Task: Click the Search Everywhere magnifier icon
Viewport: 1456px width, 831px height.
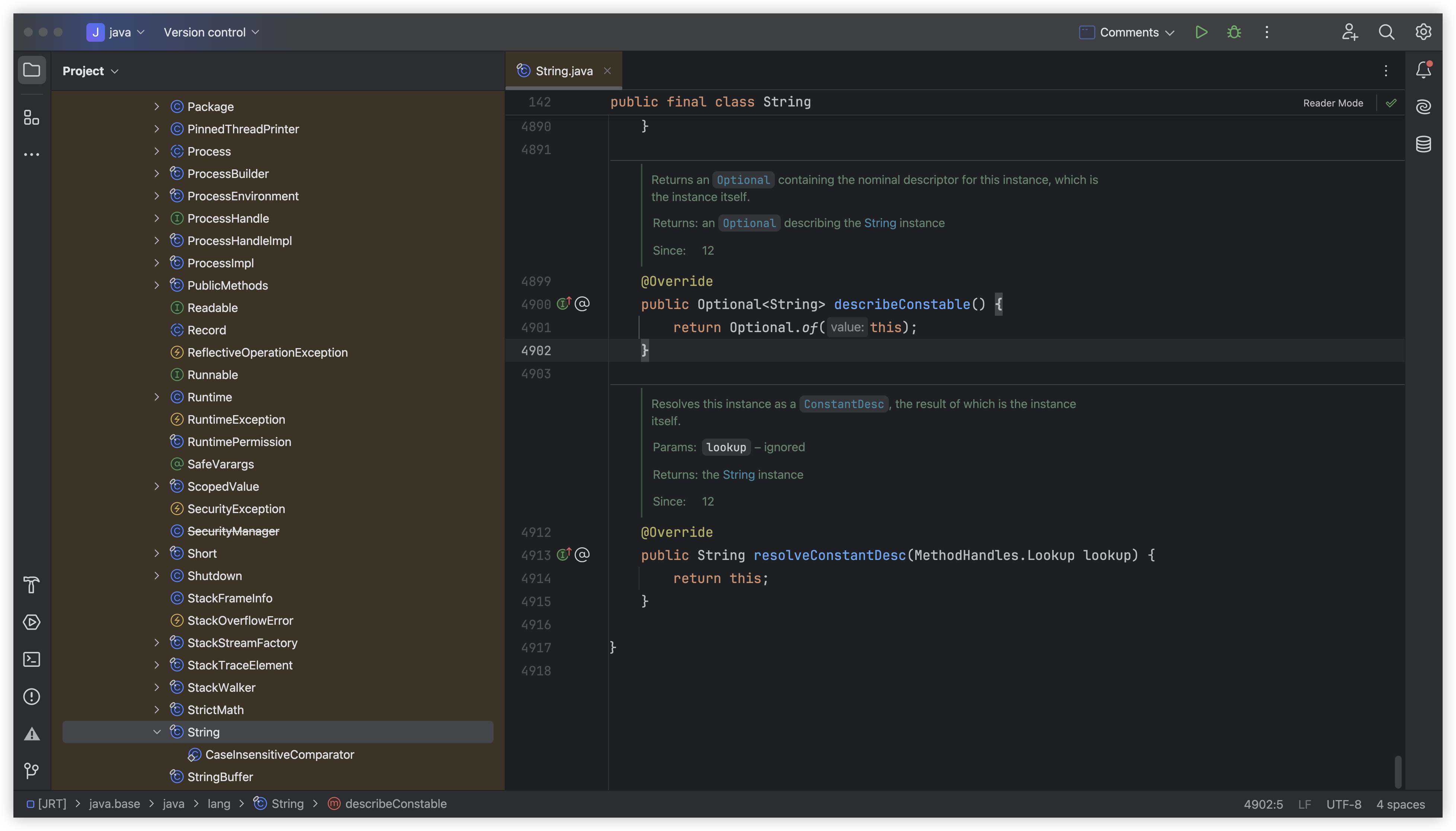Action: 1386,32
